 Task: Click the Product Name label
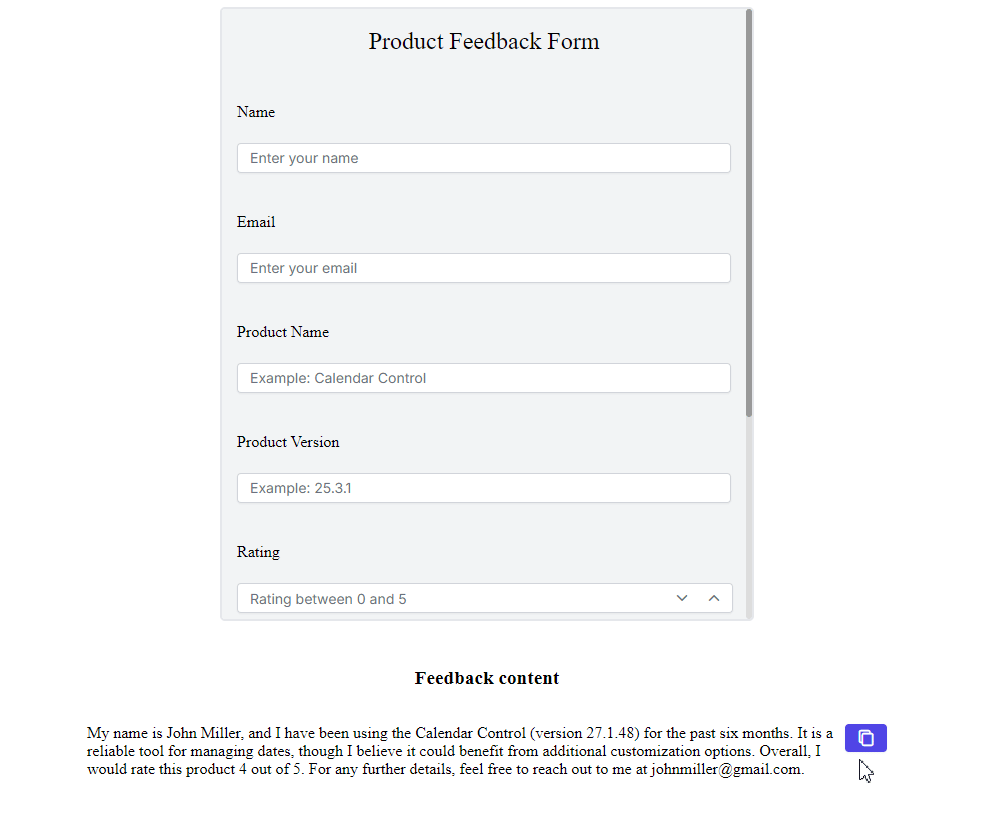coord(283,332)
